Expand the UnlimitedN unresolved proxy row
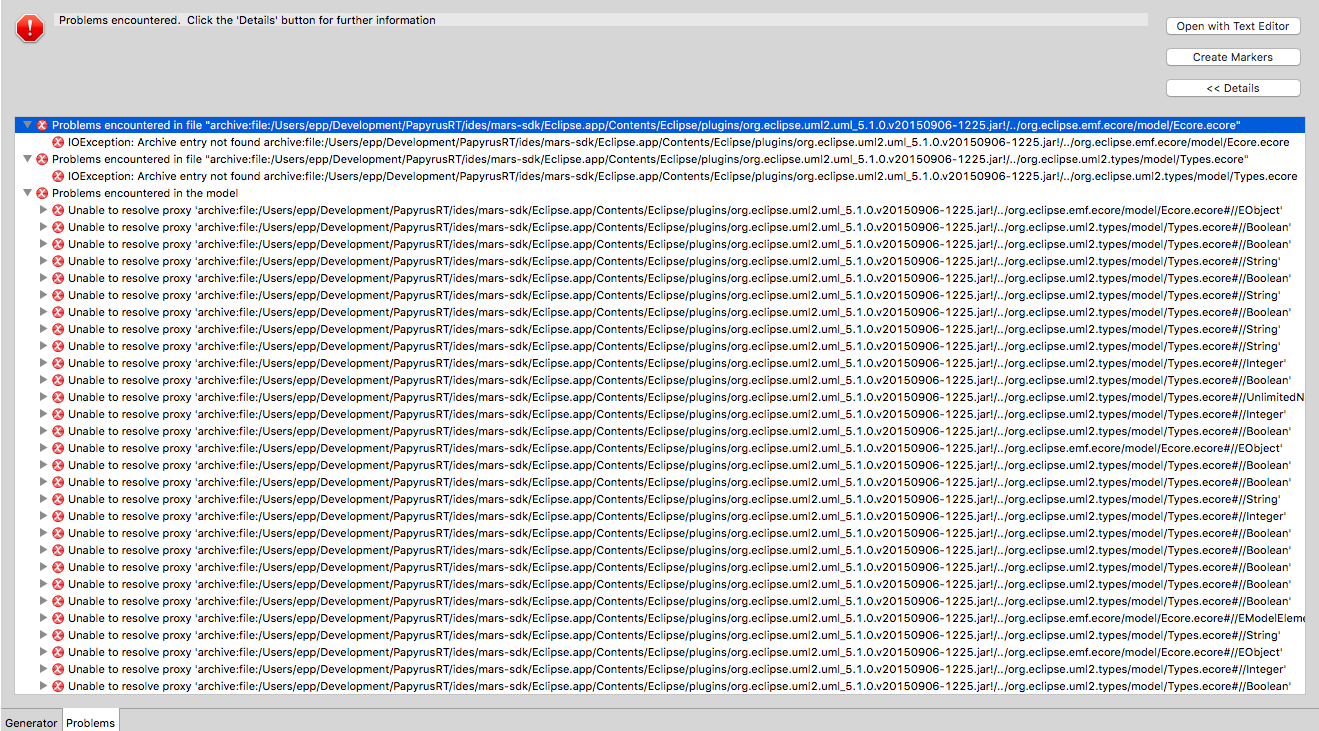1319x731 pixels. (x=43, y=397)
